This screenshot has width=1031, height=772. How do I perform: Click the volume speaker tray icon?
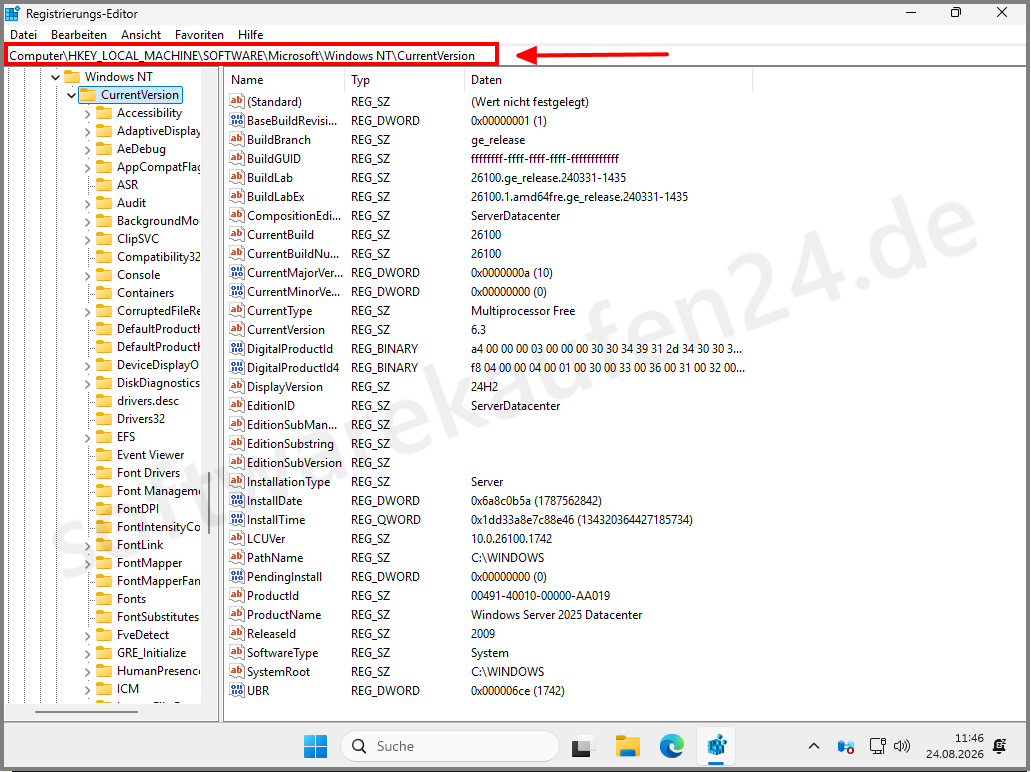[902, 746]
